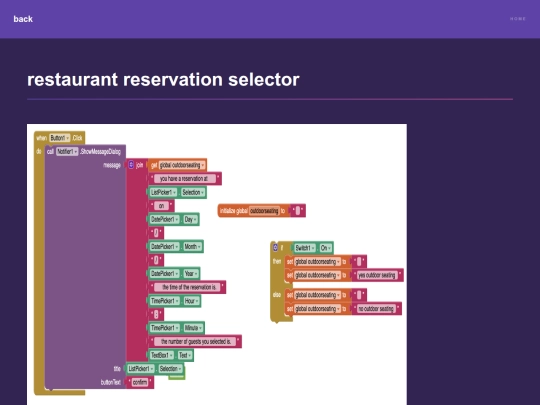Click the if block's blue mutator gear icon

click(275, 247)
